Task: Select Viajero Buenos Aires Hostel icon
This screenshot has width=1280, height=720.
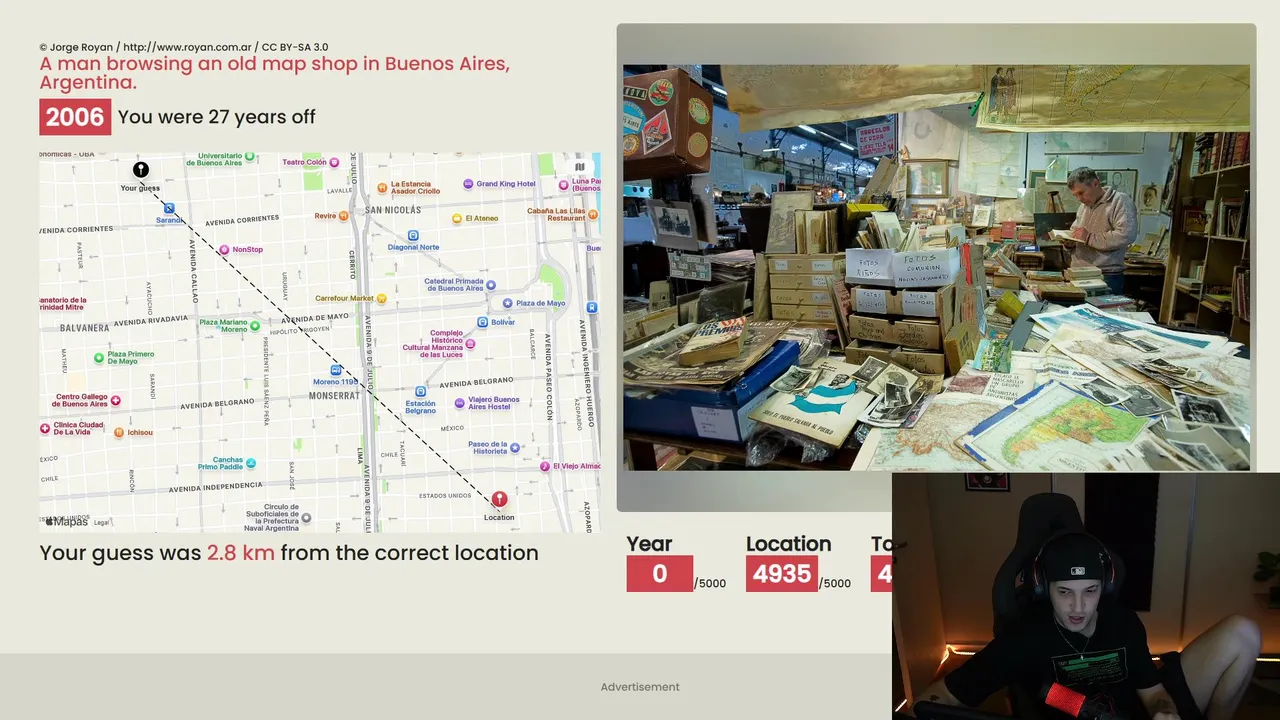Action: [459, 402]
